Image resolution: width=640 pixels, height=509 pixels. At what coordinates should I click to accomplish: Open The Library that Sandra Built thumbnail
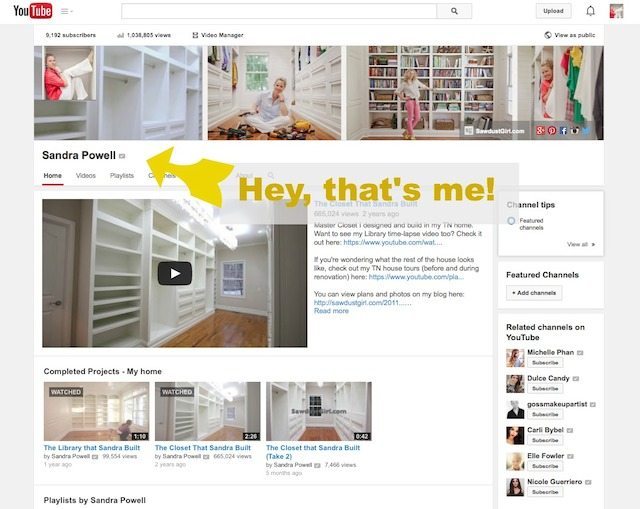click(x=96, y=411)
